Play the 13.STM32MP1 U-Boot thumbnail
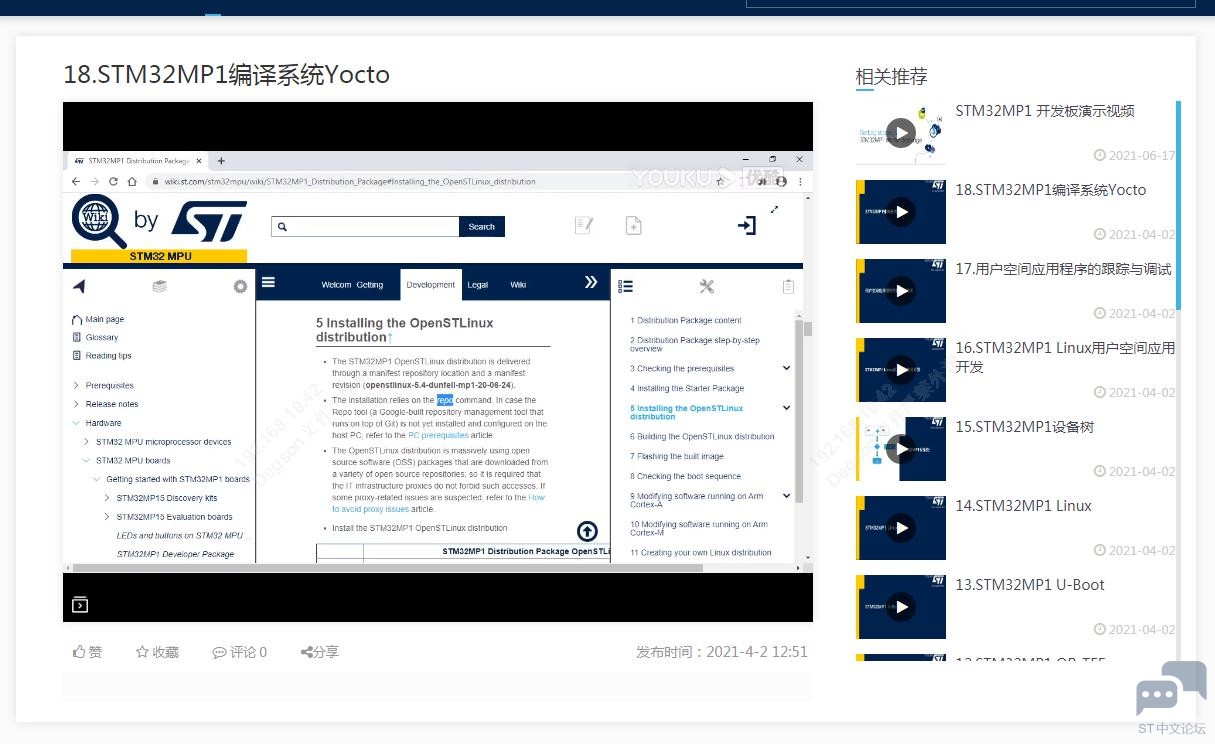This screenshot has width=1215, height=744. 901,607
